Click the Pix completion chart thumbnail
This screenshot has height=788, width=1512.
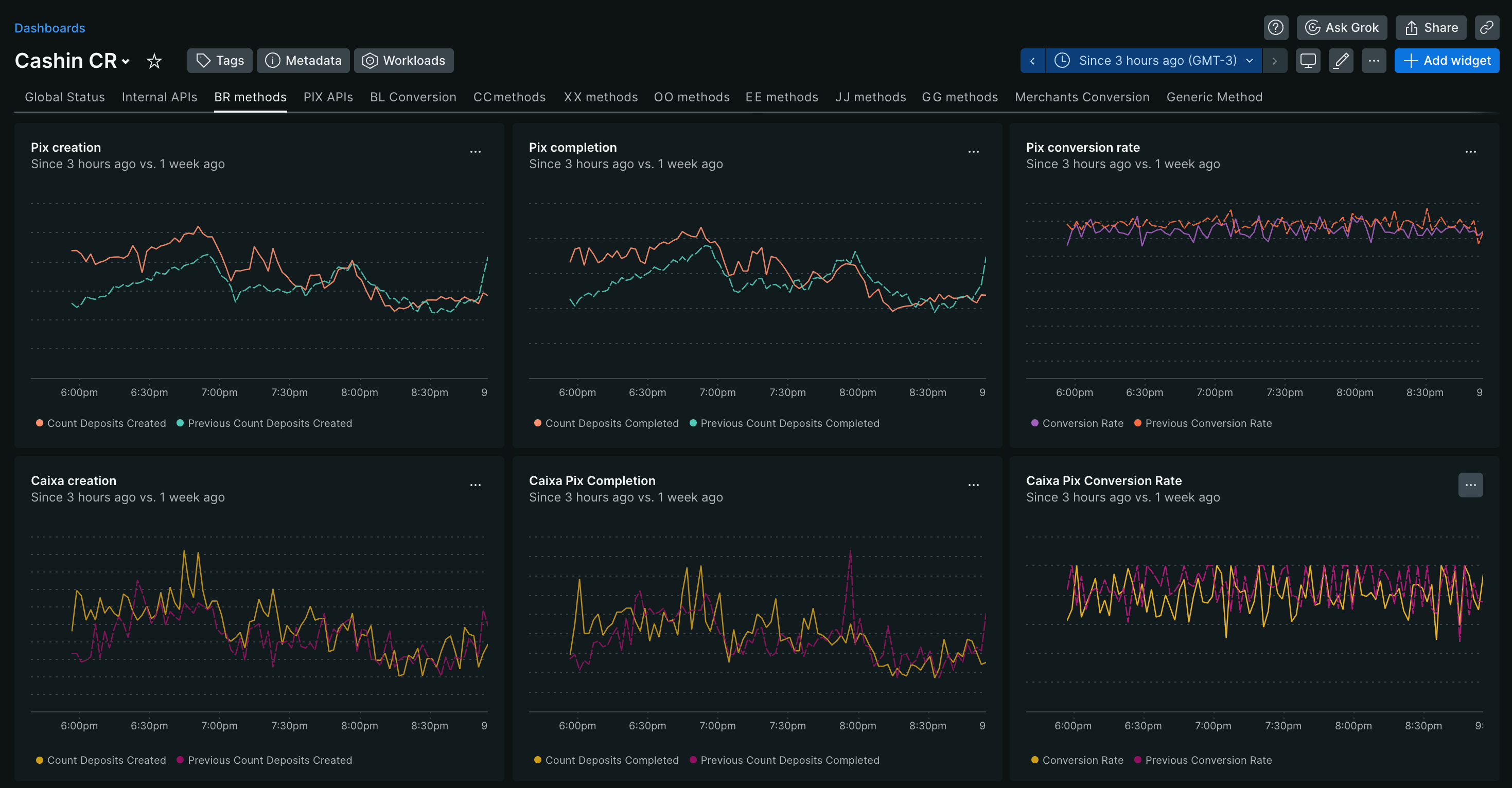[x=756, y=283]
